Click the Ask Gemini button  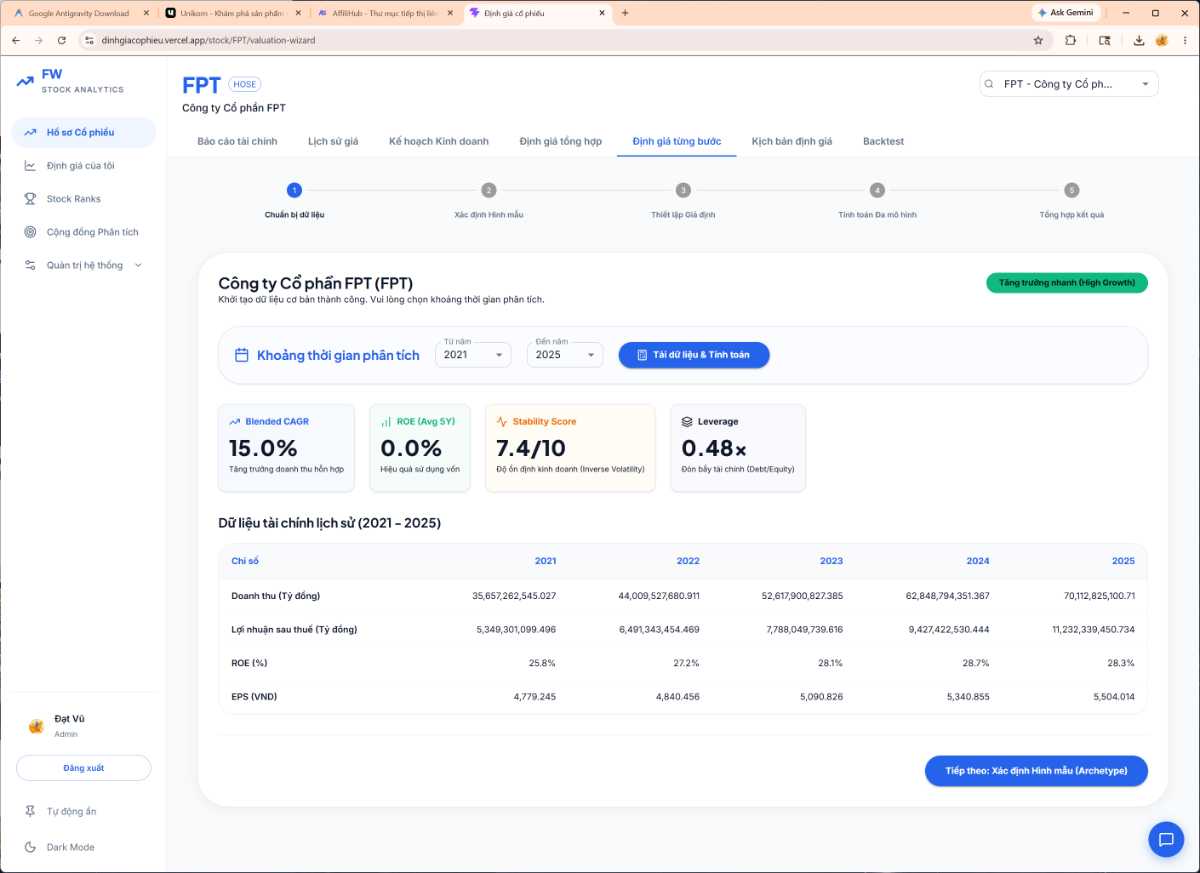pos(1066,13)
